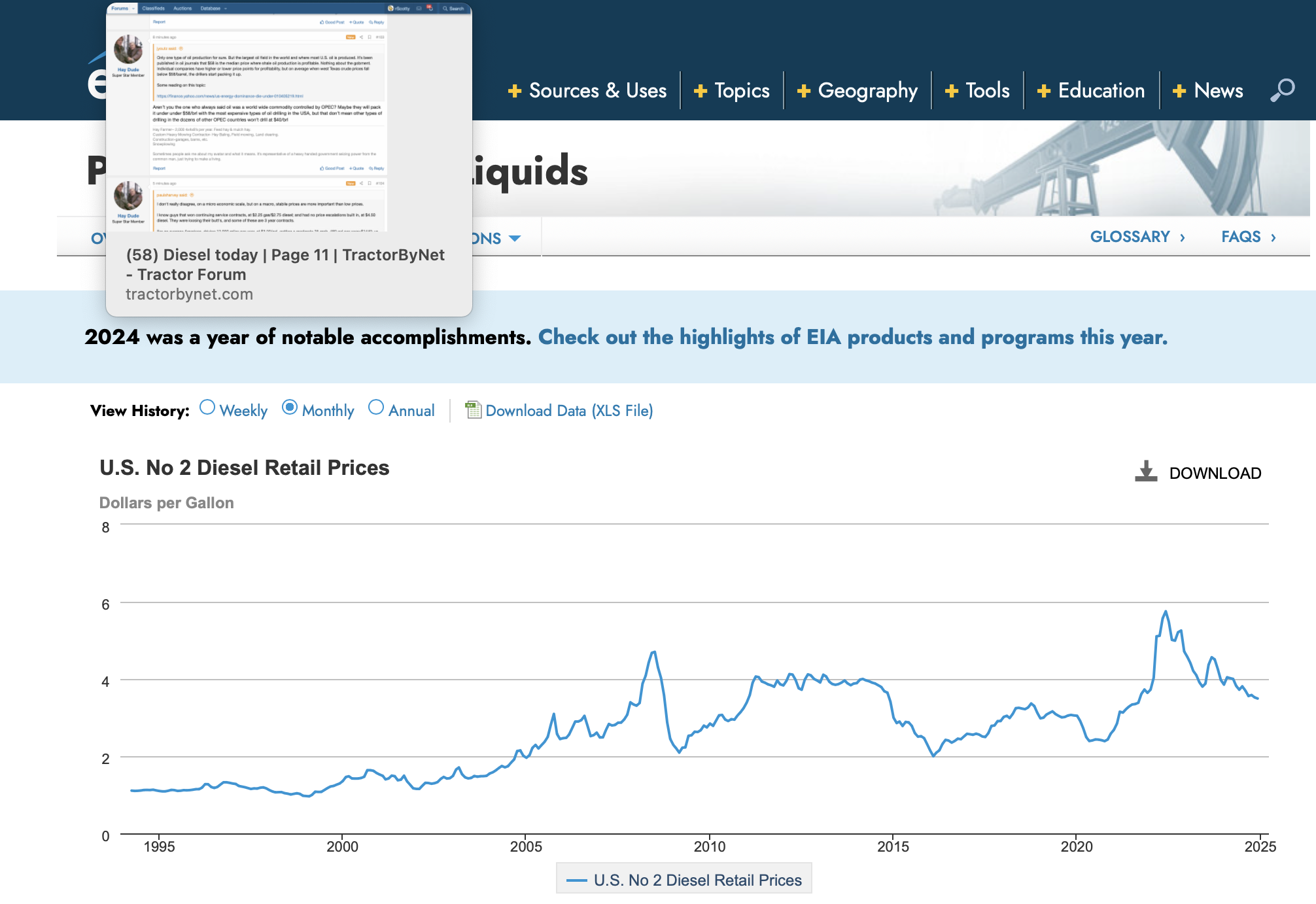1316x904 pixels.
Task: Click plus icon beside Education
Action: pyautogui.click(x=1044, y=91)
